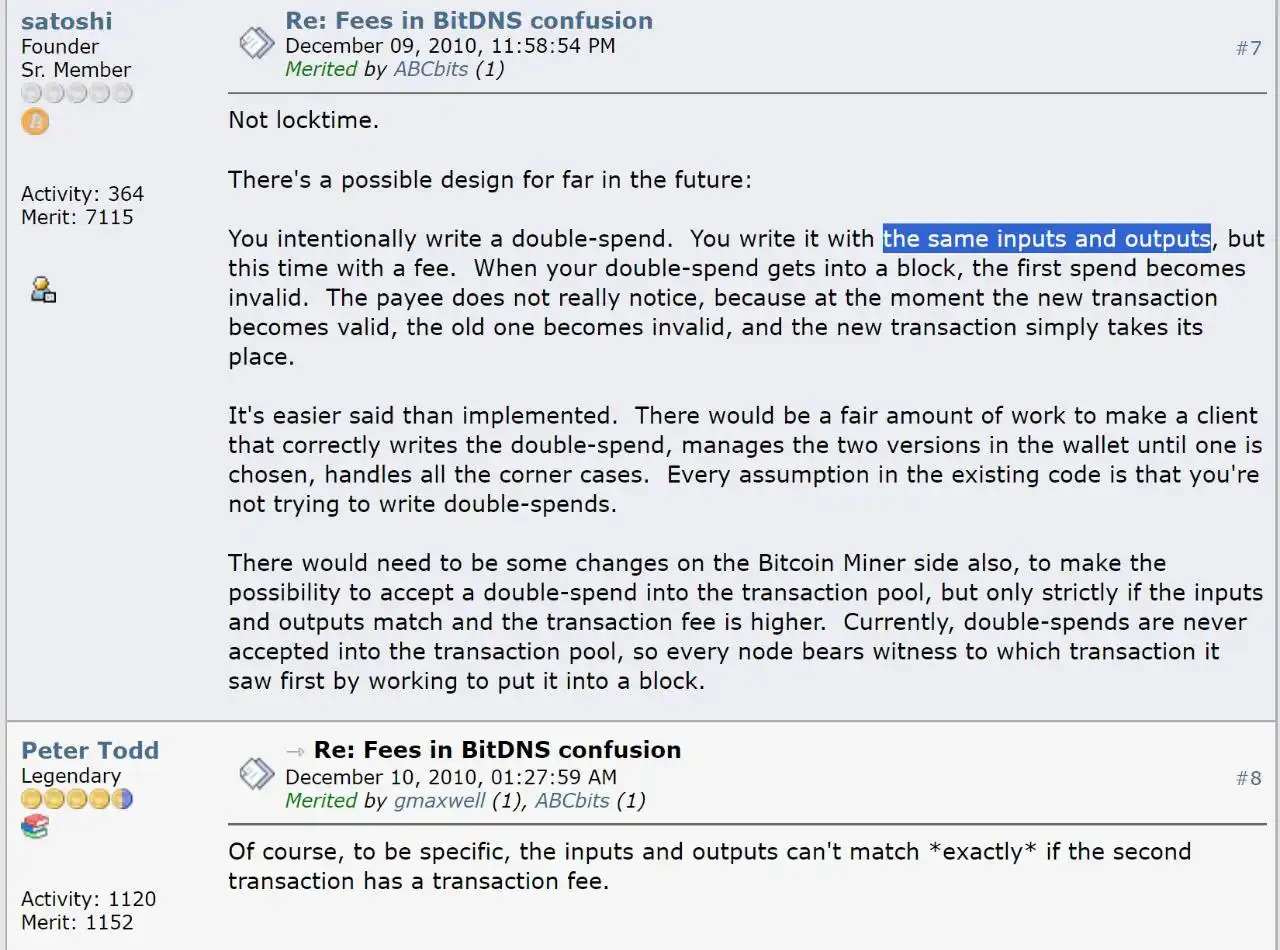Click the 'Merited' link on satoshi's post

[321, 69]
